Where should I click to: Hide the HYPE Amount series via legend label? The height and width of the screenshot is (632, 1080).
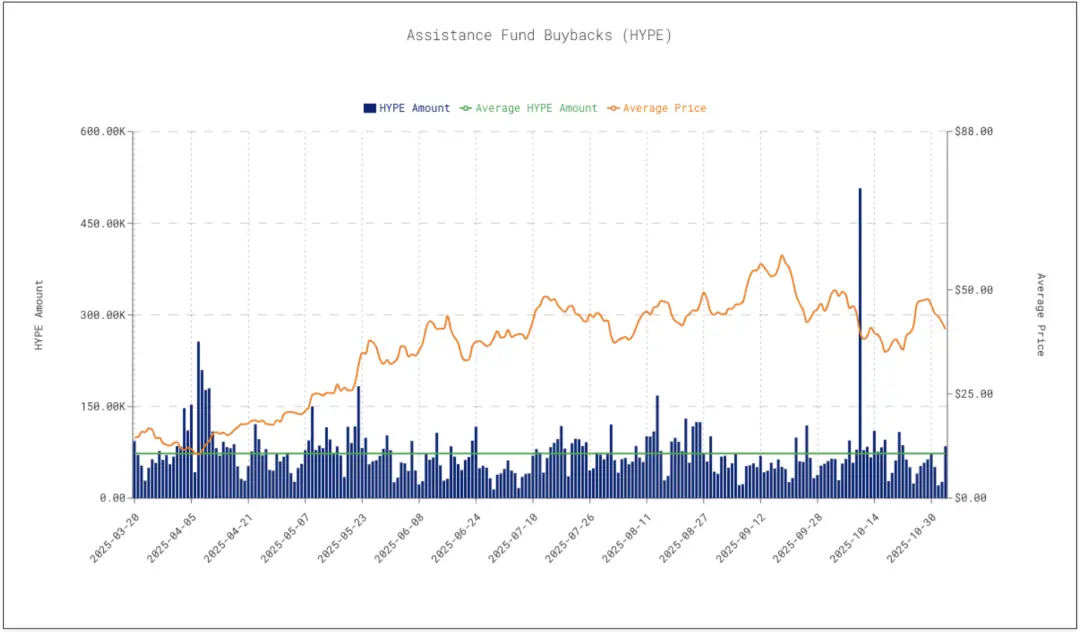point(414,108)
